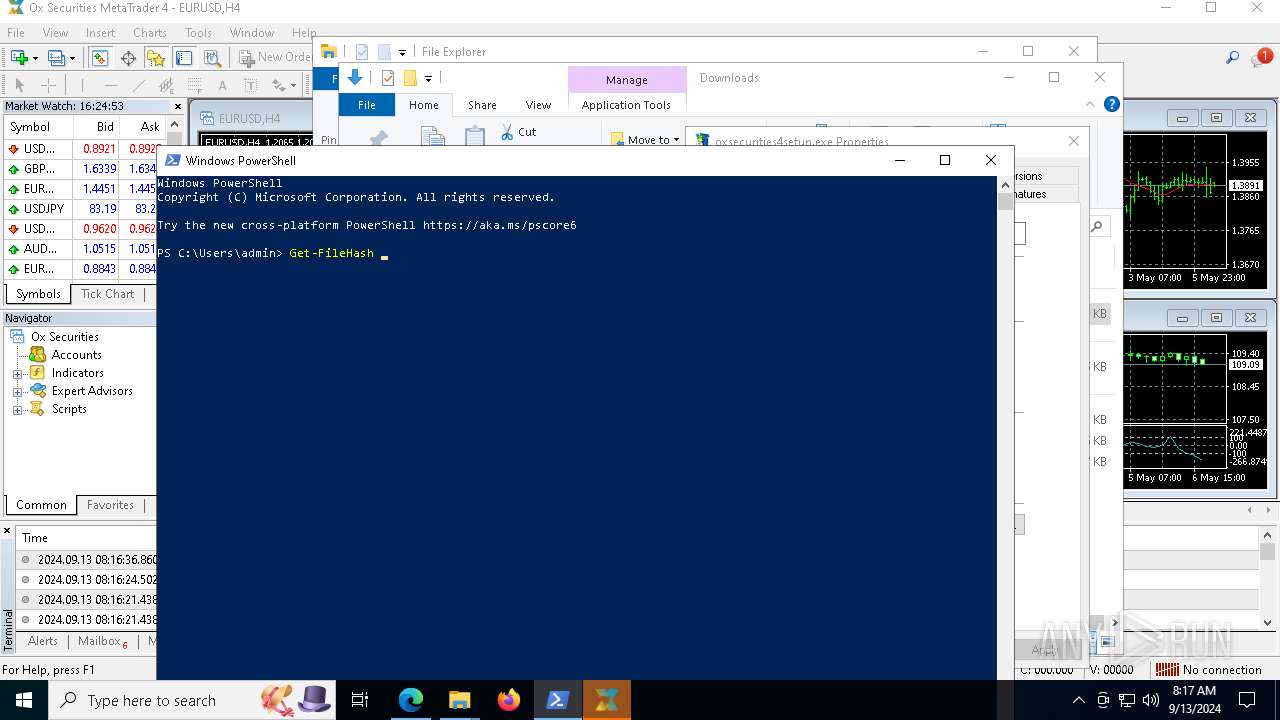Viewport: 1280px width, 720px height.
Task: Expand the Expert Advisors tree node
Action: click(17, 392)
